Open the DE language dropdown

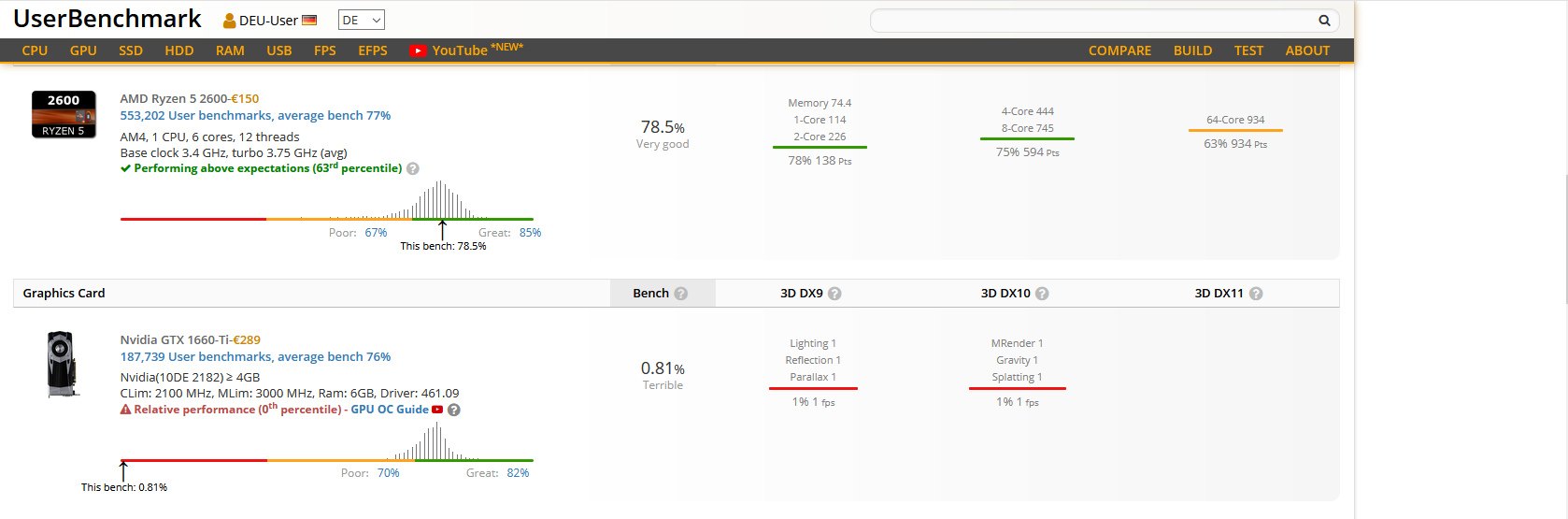(361, 20)
